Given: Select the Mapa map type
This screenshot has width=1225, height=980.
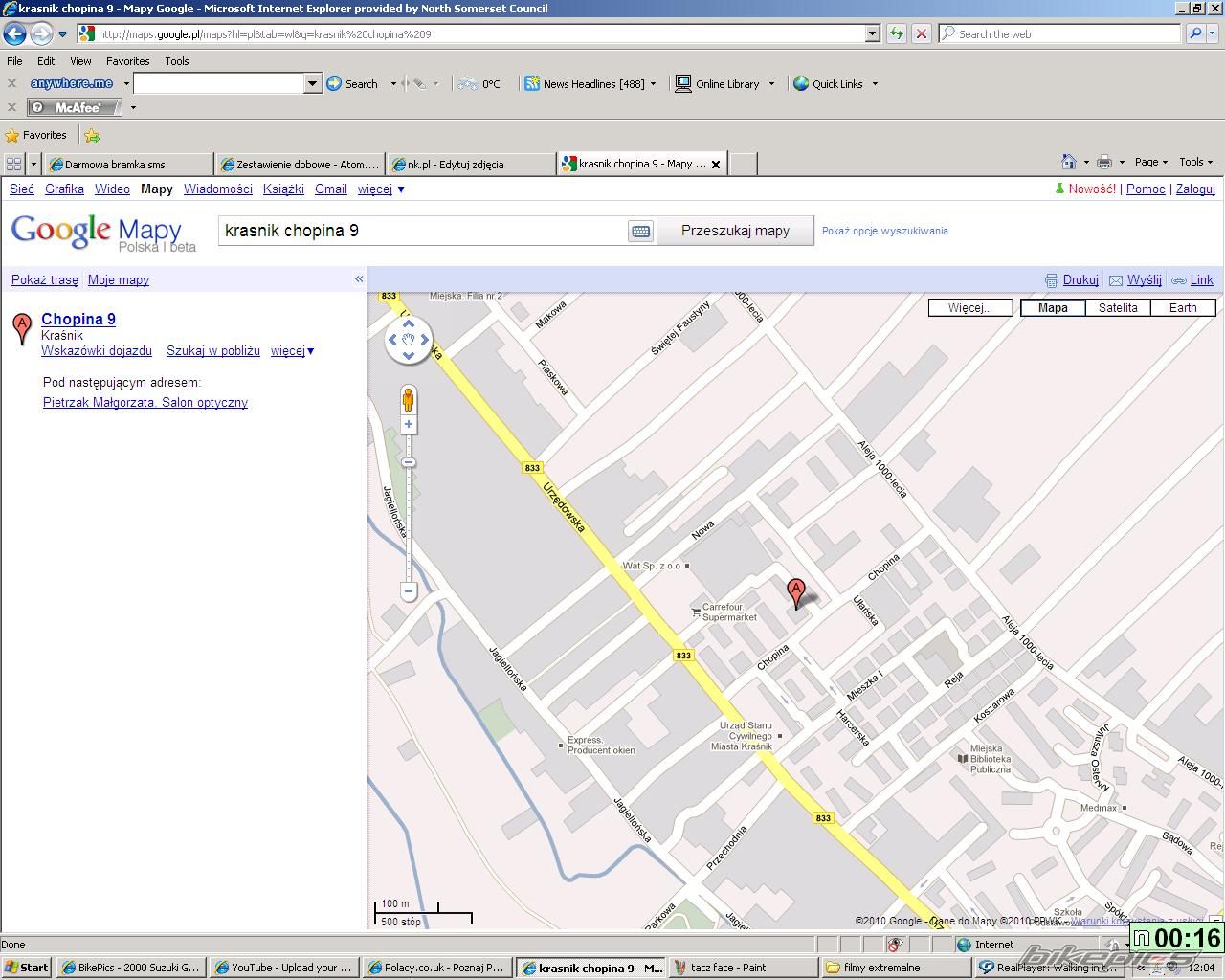Looking at the screenshot, I should tap(1053, 307).
